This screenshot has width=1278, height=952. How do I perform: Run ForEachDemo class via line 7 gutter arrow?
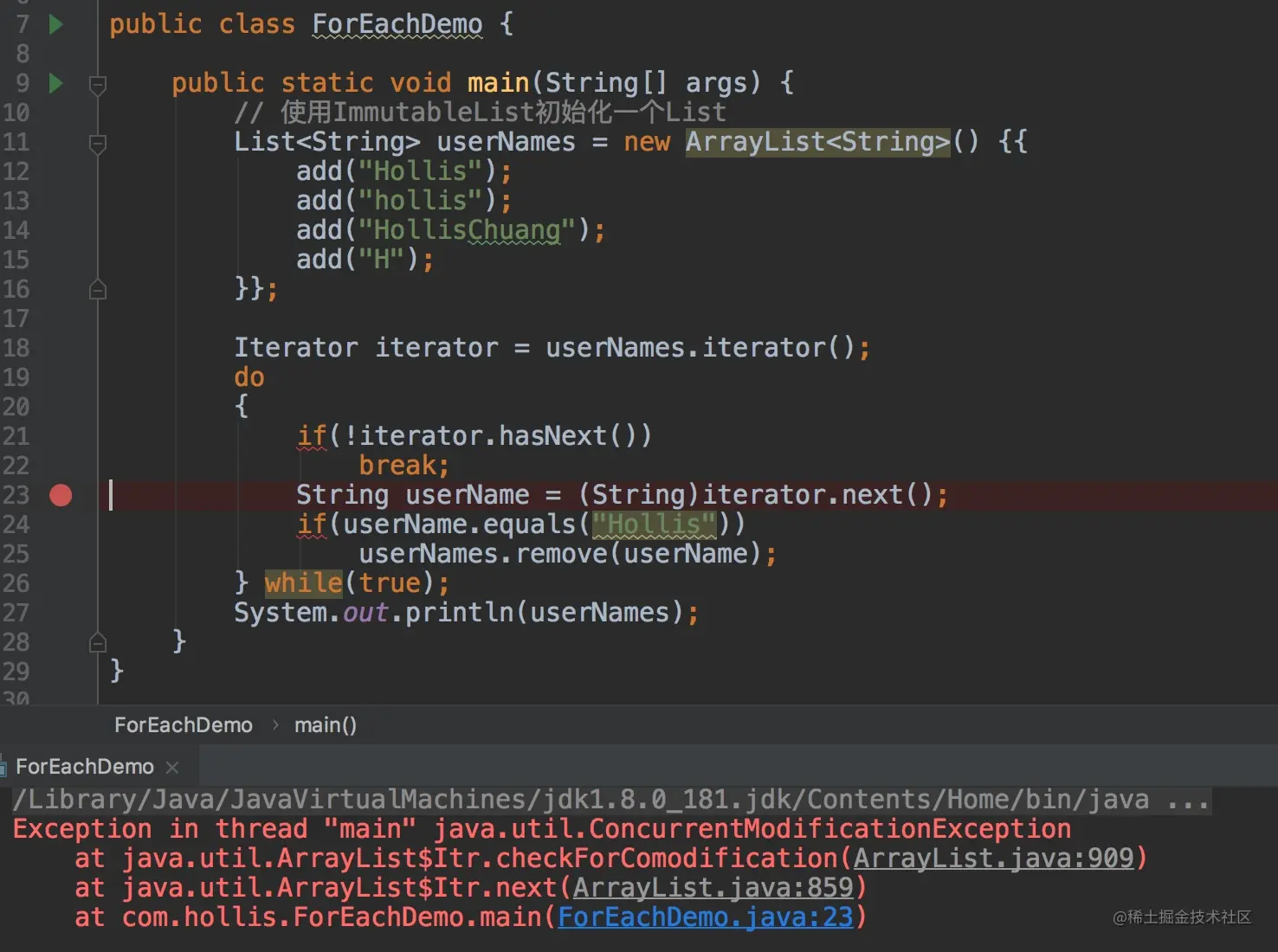click(x=56, y=24)
